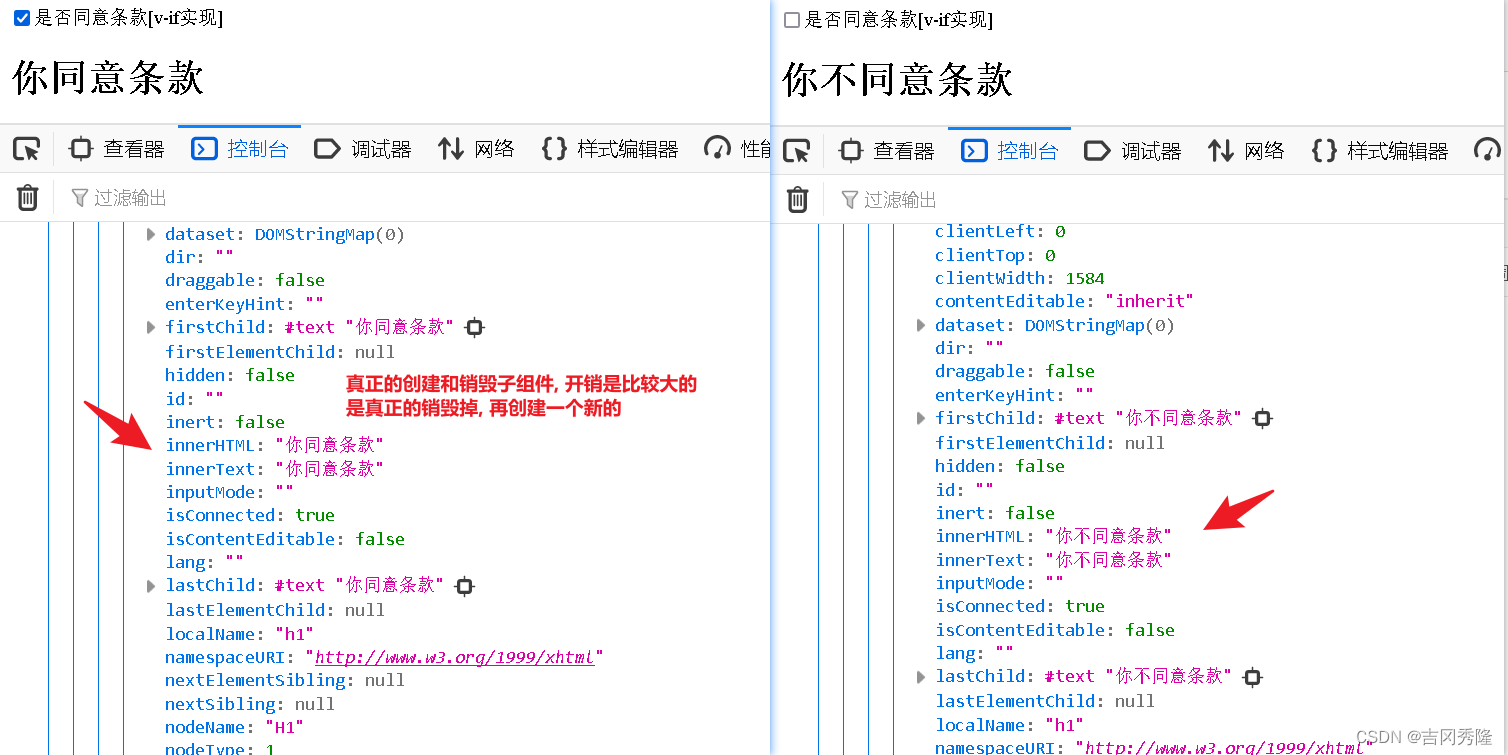Screen dimensions: 1508x755
Task: Reveal firstChild node in inspector, left console
Action: (475, 327)
